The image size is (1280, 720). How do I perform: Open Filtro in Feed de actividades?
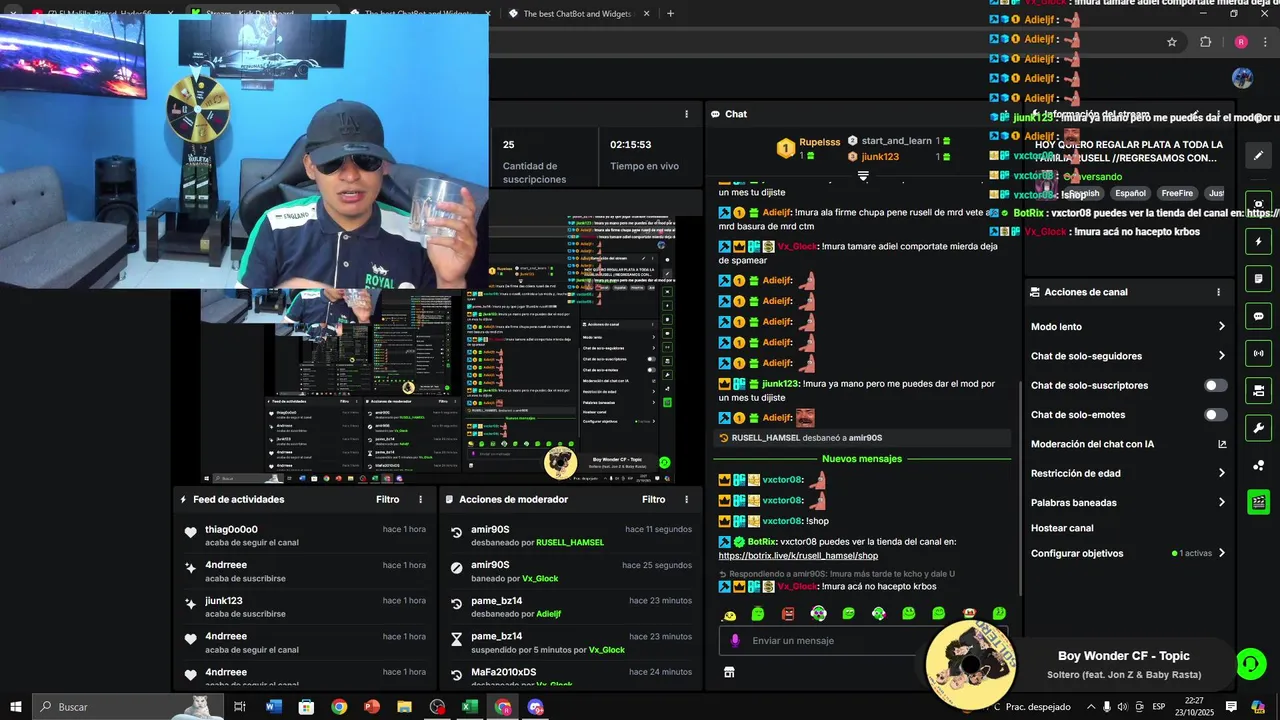[387, 499]
